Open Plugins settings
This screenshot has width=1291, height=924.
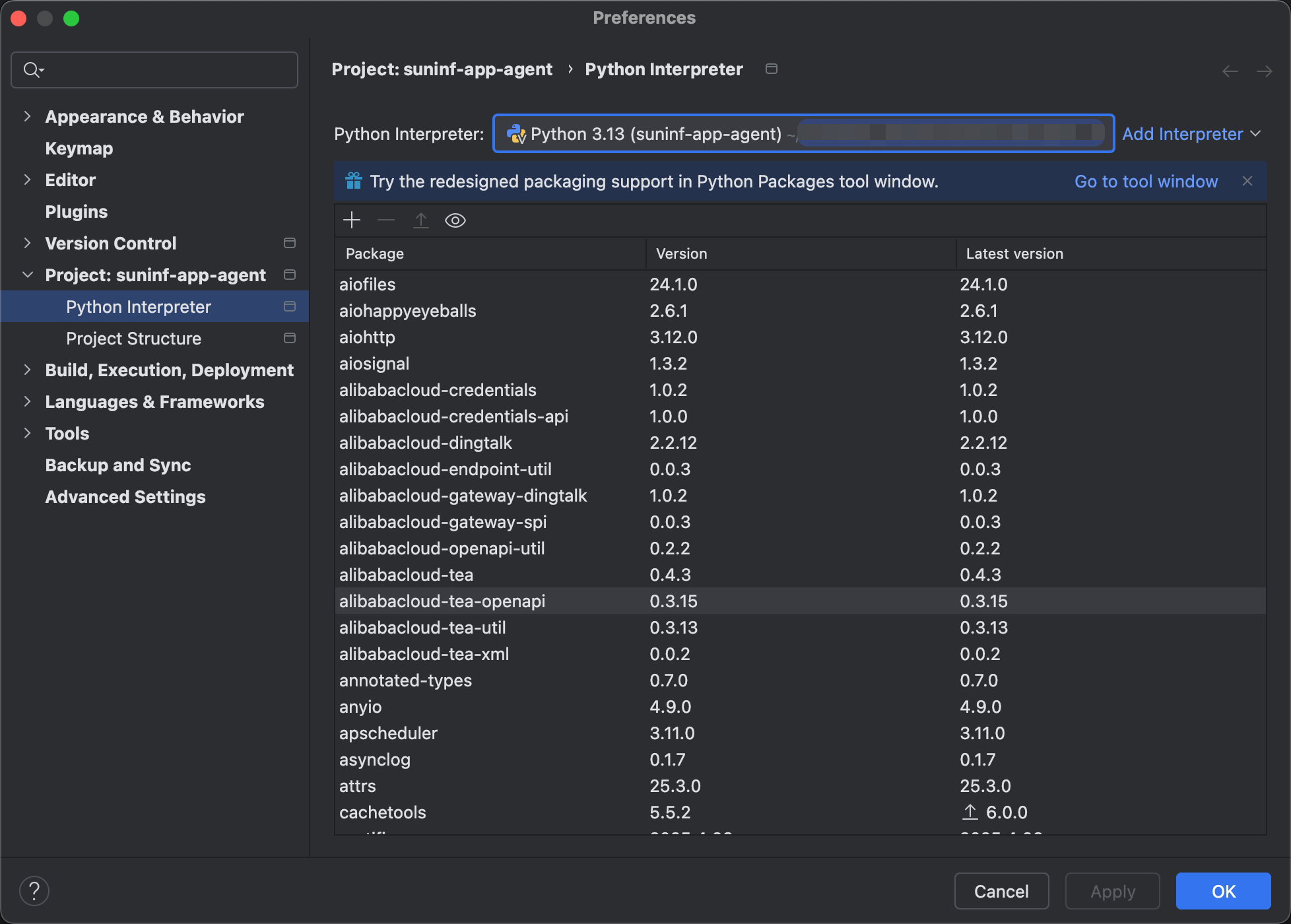click(x=77, y=211)
